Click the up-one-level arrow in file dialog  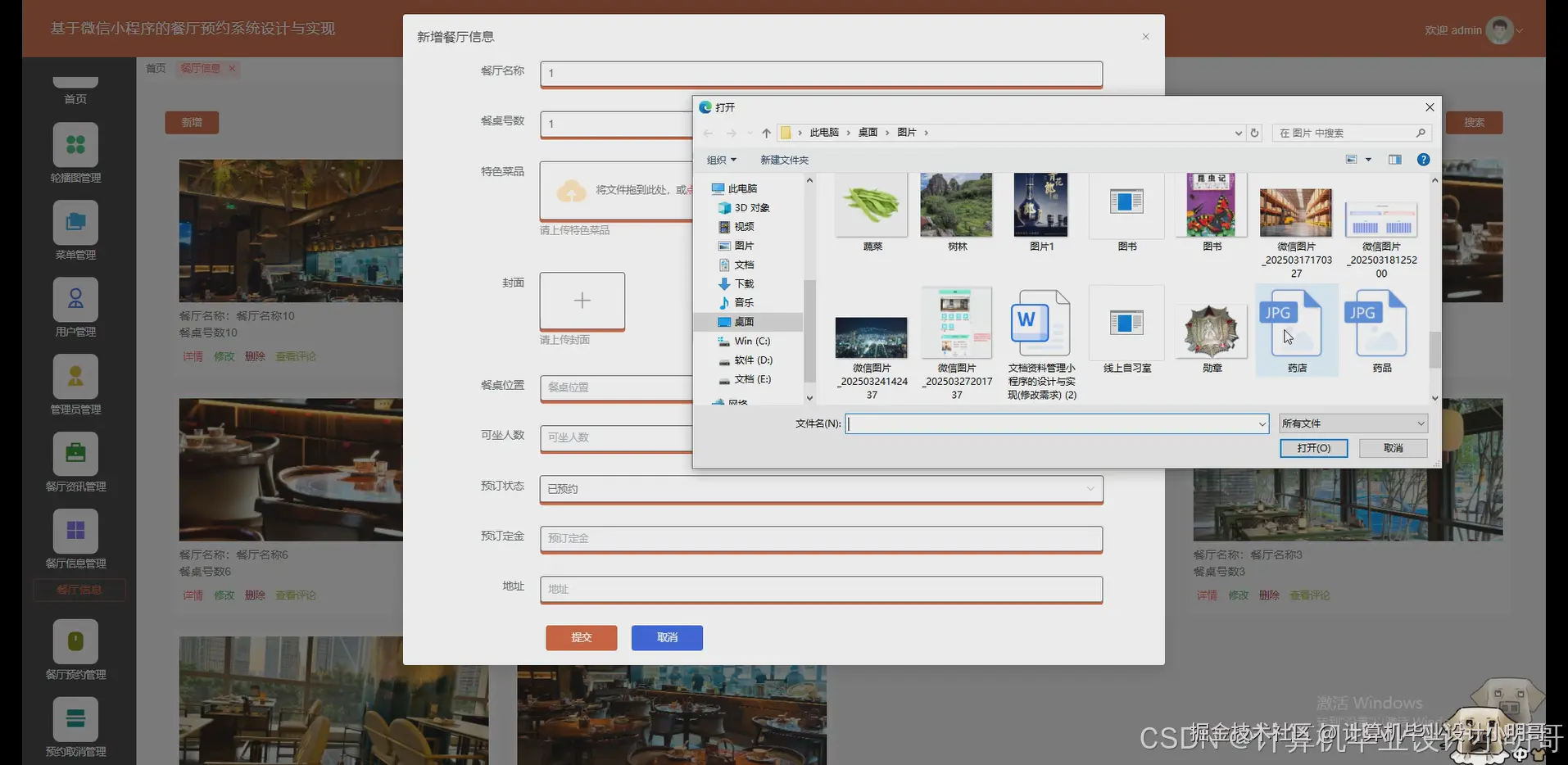pos(766,133)
